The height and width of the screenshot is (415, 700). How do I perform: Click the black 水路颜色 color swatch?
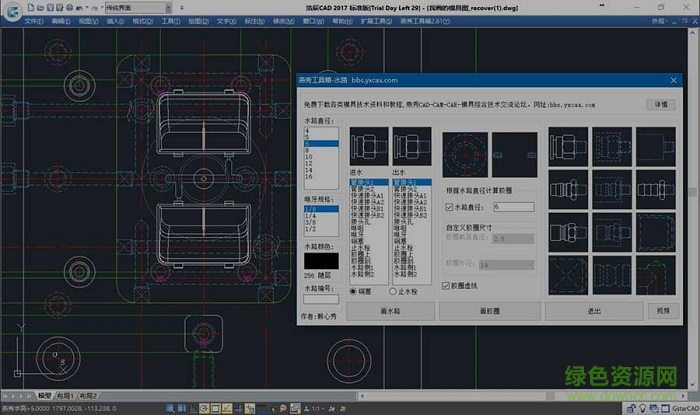(x=320, y=259)
